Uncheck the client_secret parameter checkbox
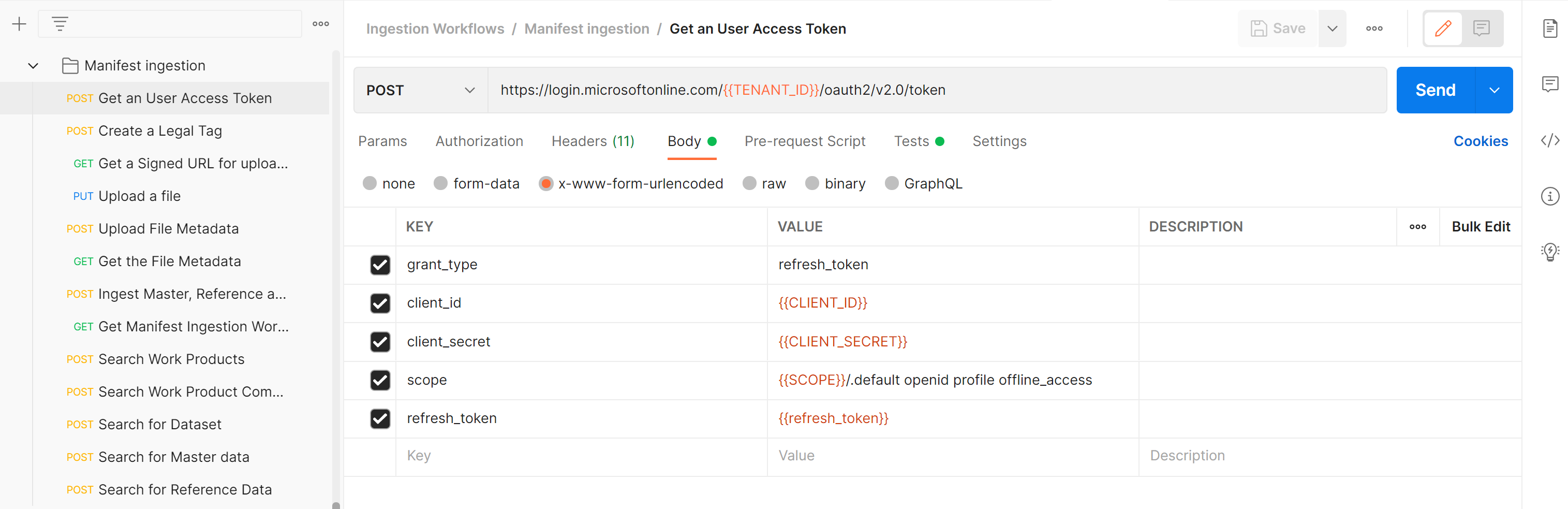Image resolution: width=1568 pixels, height=509 pixels. (x=380, y=342)
